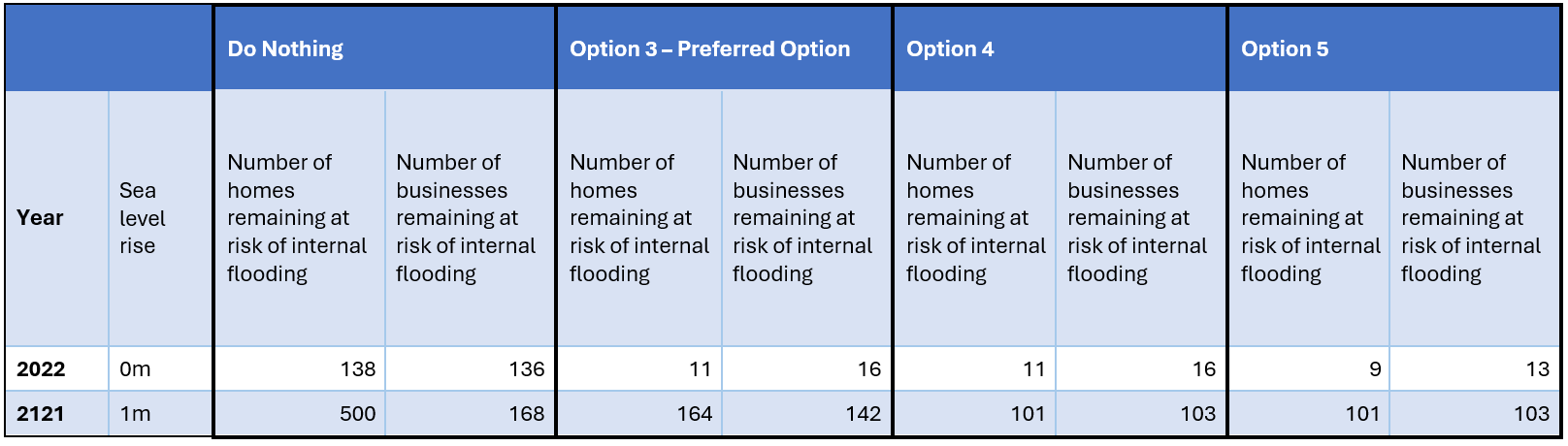Click Do Nothing's businesses at risk subheader
This screenshot has height=446, width=1568.
coord(466,218)
